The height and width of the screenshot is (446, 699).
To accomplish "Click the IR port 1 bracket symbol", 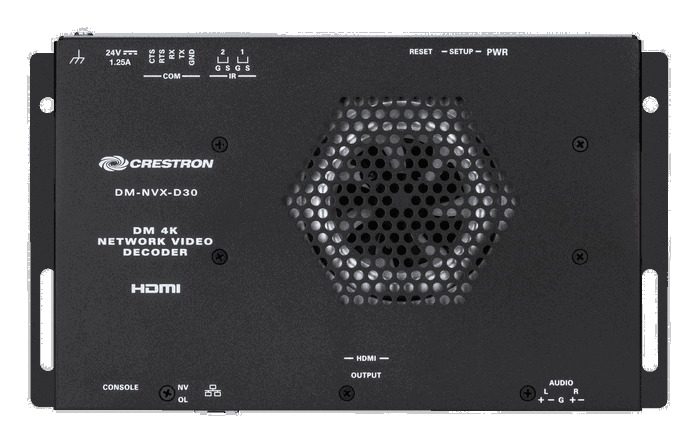I will pyautogui.click(x=242, y=60).
